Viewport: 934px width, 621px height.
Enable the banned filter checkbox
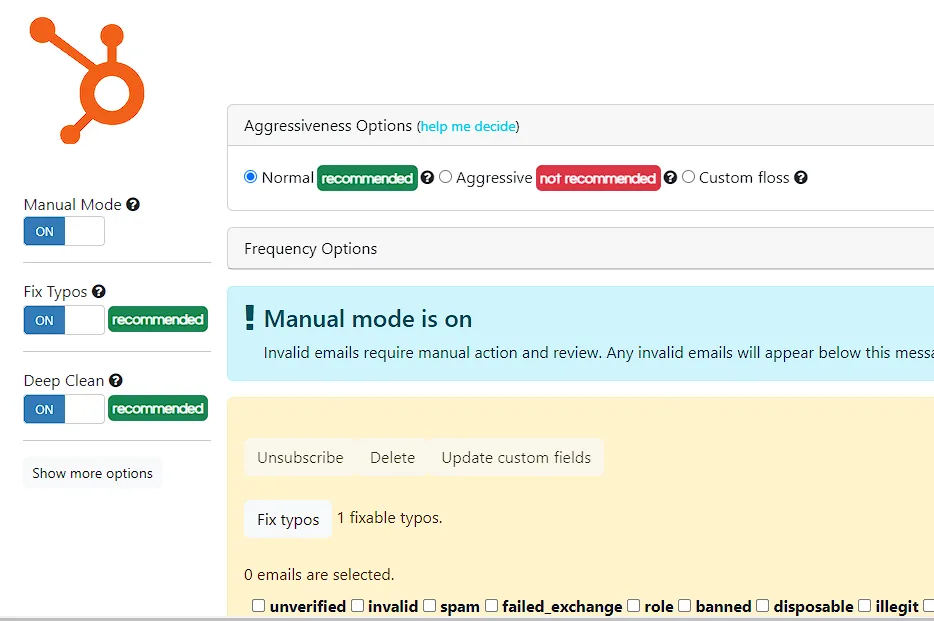pyautogui.click(x=685, y=606)
